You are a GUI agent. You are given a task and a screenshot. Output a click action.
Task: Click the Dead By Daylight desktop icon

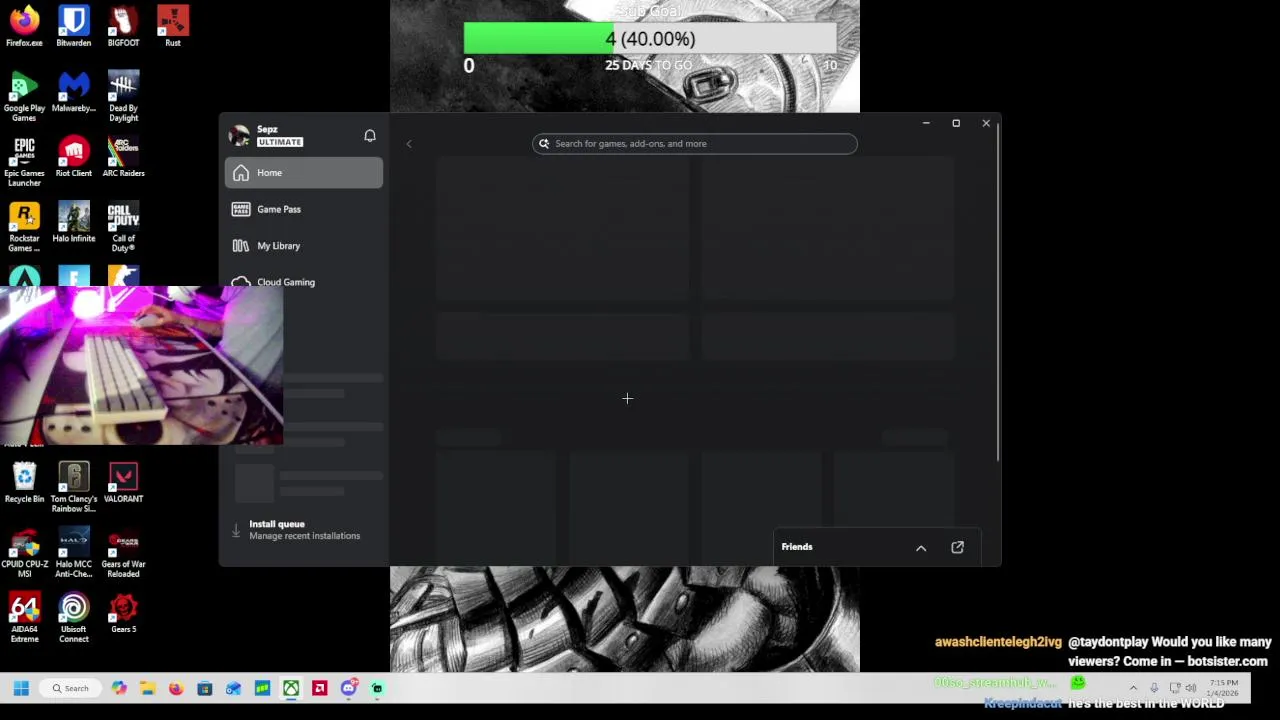123,96
